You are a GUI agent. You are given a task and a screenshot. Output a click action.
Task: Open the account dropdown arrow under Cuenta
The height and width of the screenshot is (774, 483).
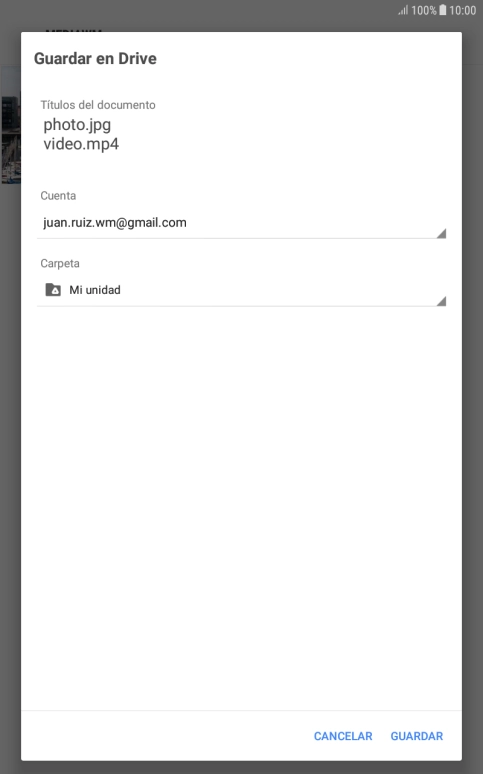[442, 233]
